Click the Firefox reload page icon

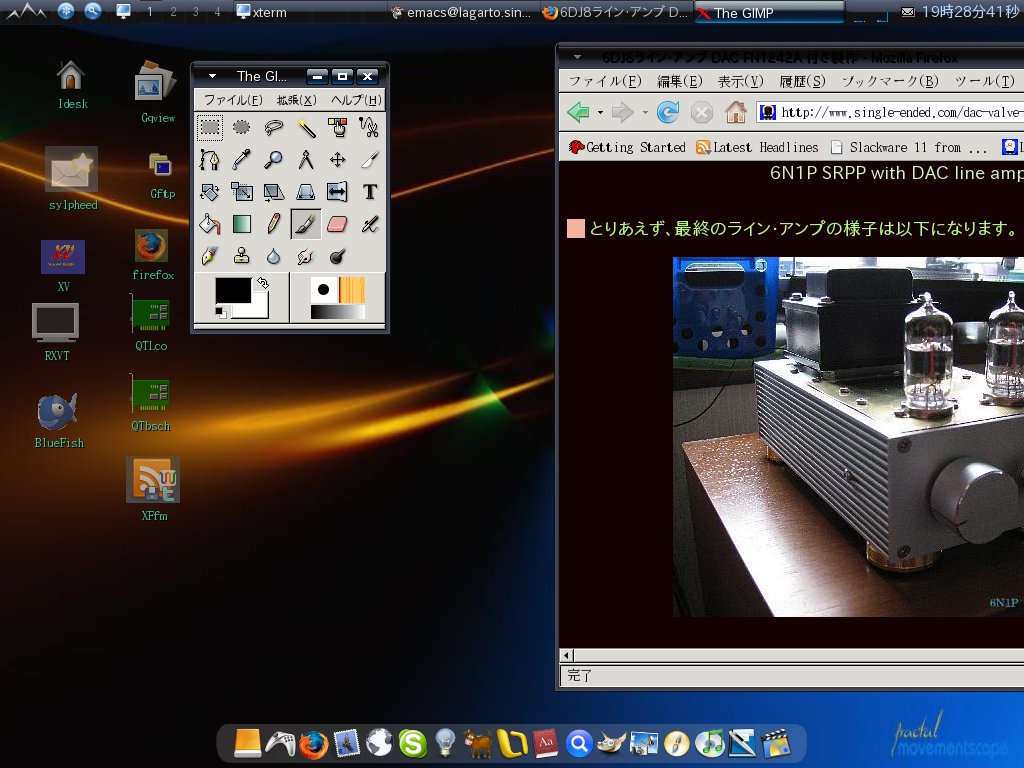666,112
